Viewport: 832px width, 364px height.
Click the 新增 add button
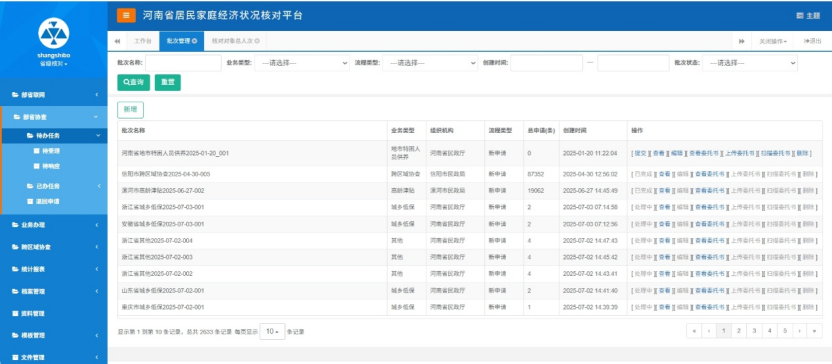(131, 110)
